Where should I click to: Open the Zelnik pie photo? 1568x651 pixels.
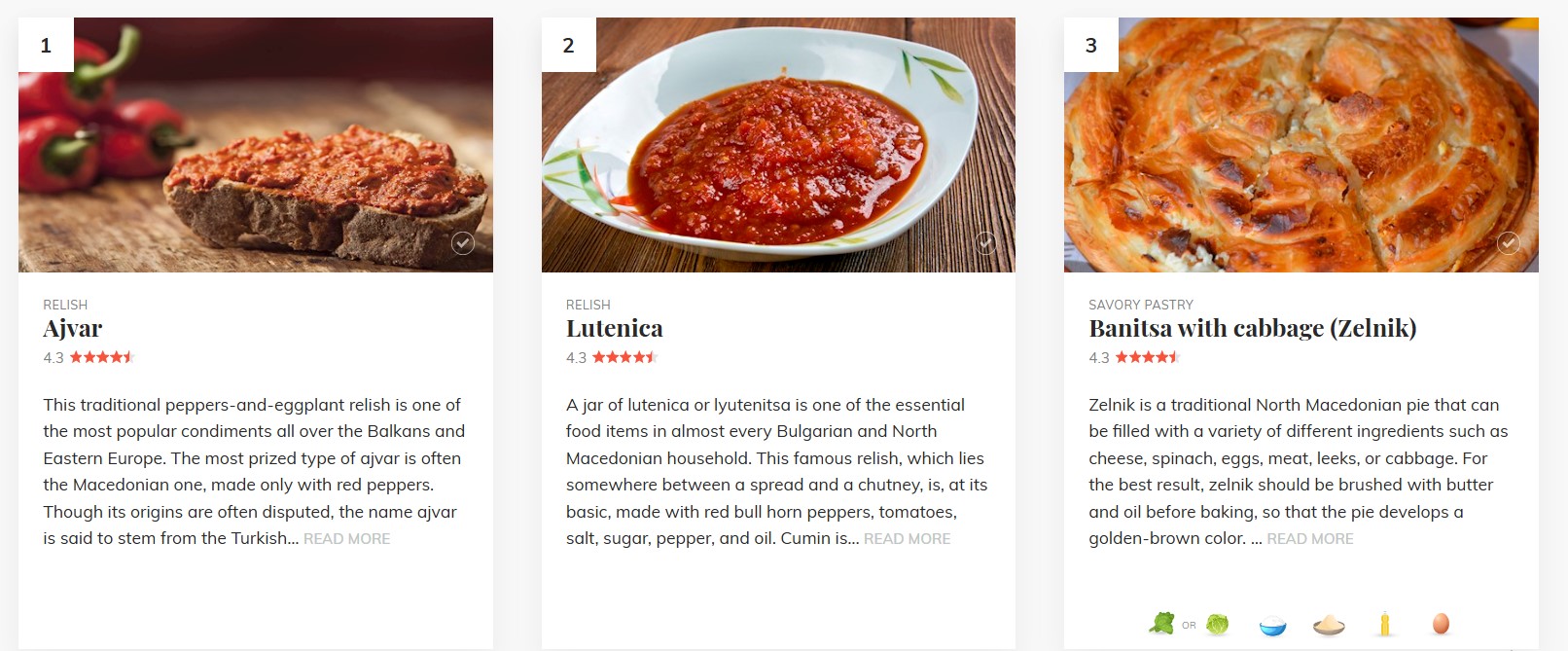tap(1301, 146)
